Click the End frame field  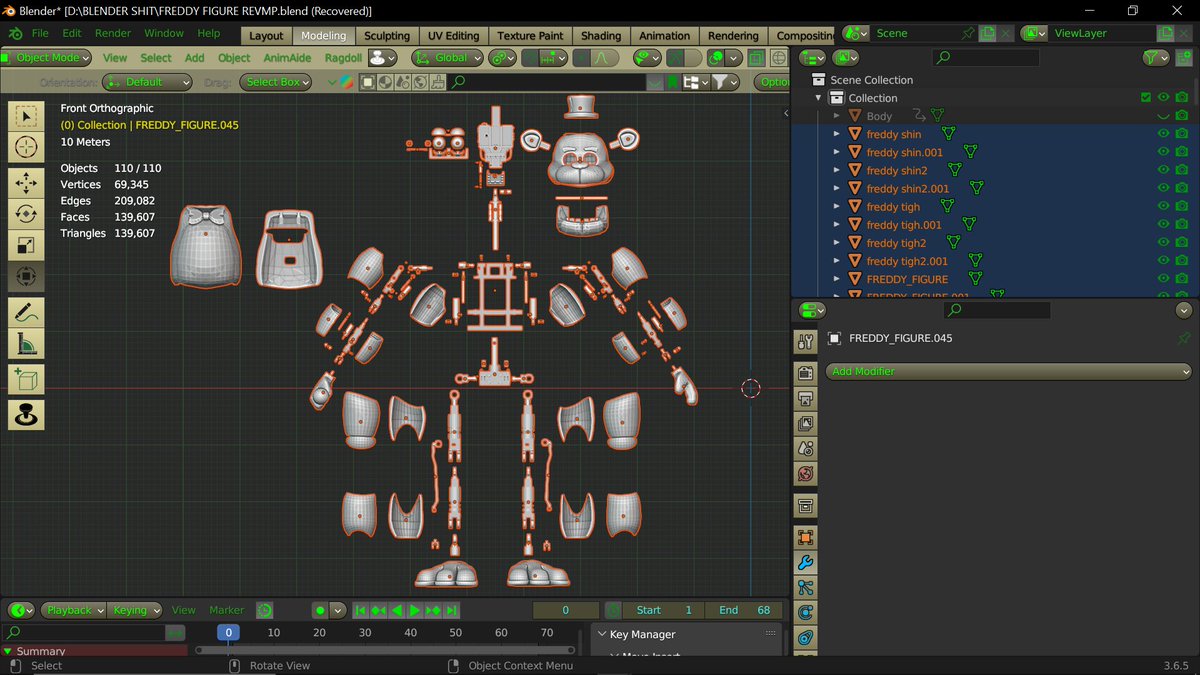[743, 610]
